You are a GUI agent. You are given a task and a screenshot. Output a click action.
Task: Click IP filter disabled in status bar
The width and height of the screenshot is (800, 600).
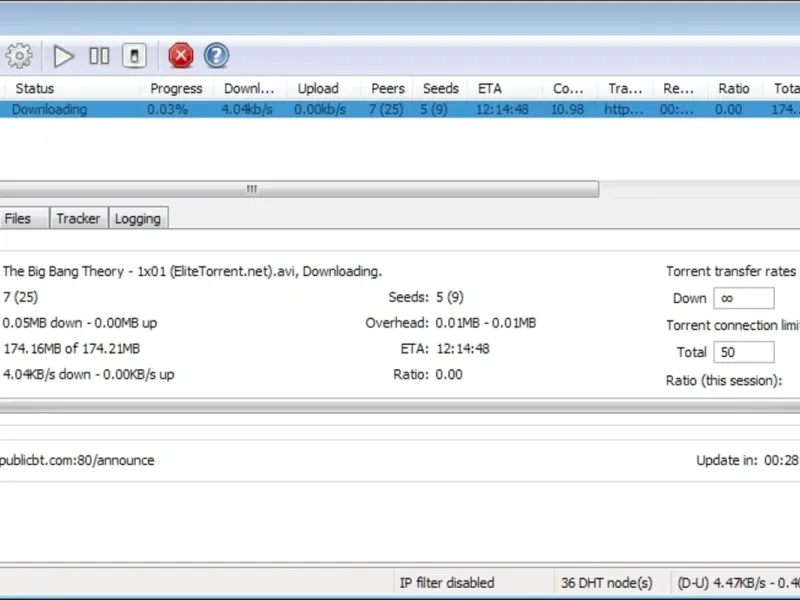click(x=447, y=583)
